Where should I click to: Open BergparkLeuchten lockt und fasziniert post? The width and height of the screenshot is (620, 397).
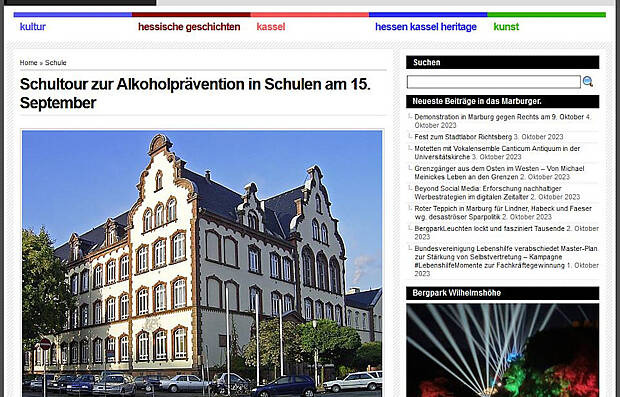click(x=490, y=229)
